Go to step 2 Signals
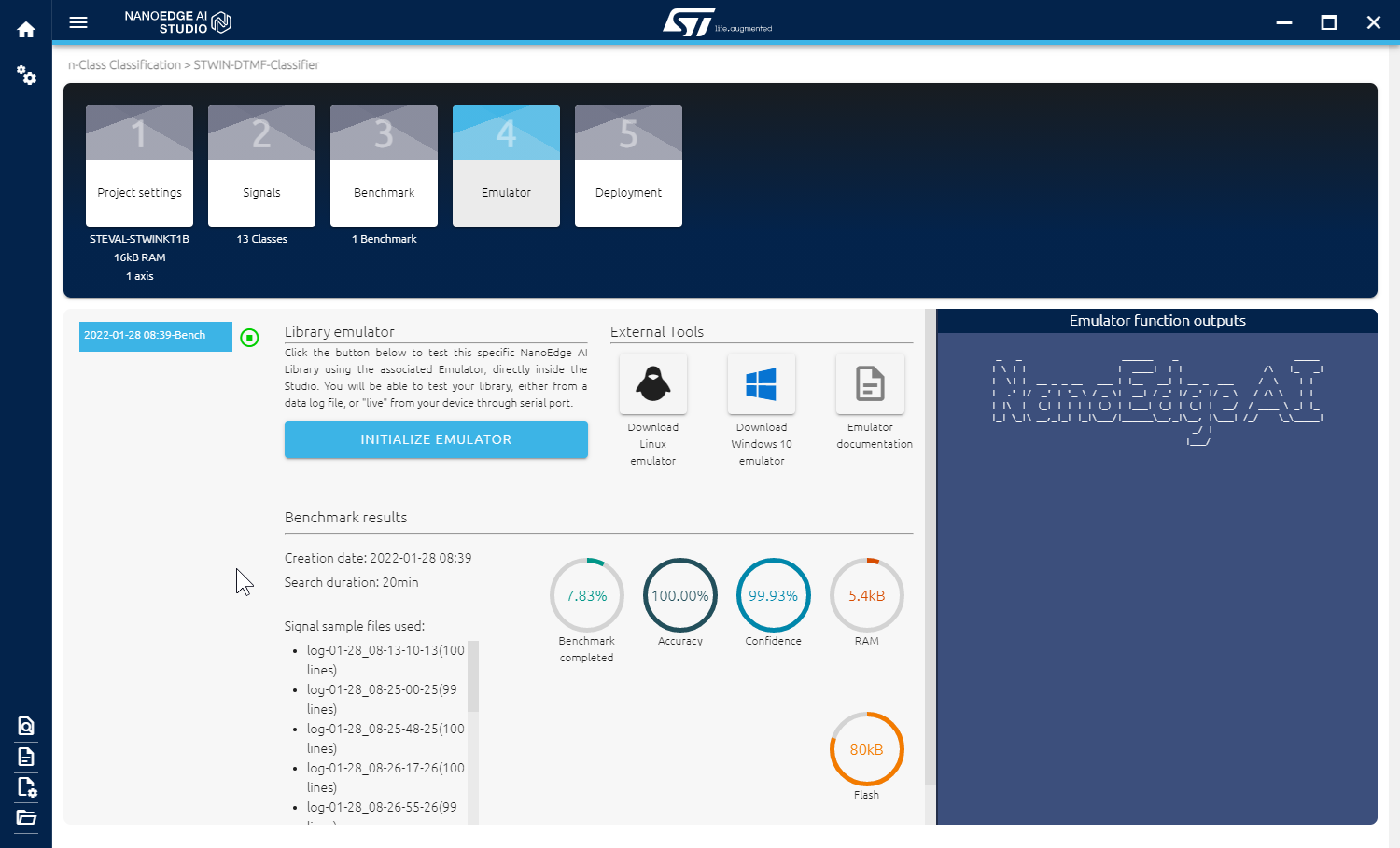This screenshot has width=1400, height=848. 261,166
